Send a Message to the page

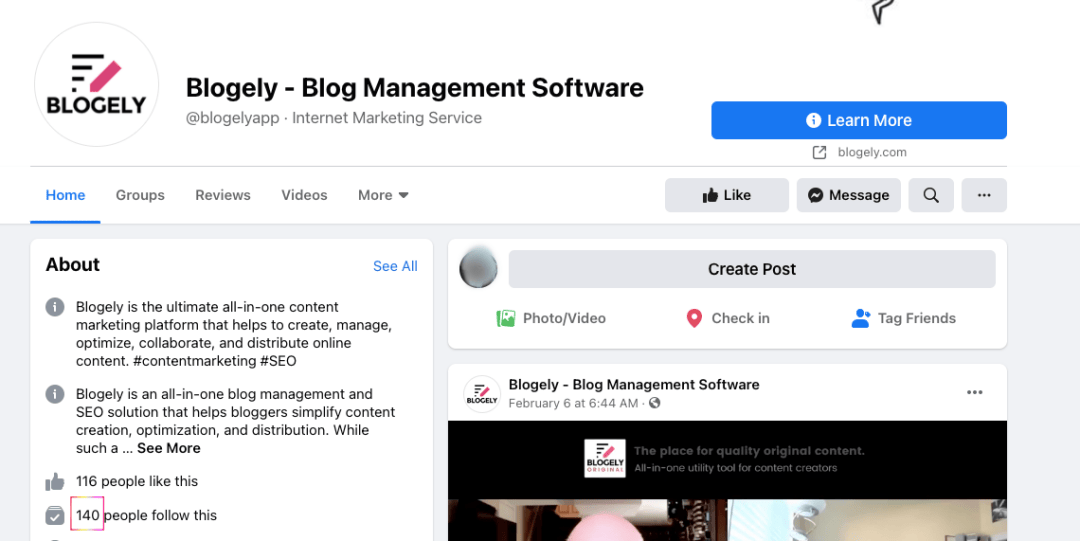click(x=849, y=195)
